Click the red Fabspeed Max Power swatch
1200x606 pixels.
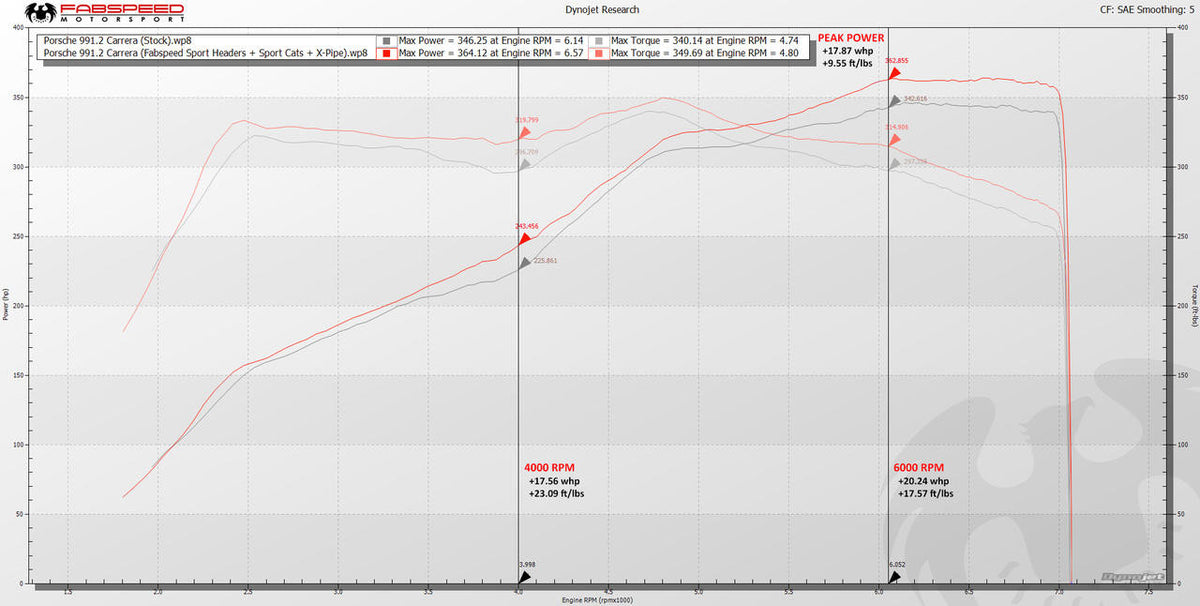point(388,53)
